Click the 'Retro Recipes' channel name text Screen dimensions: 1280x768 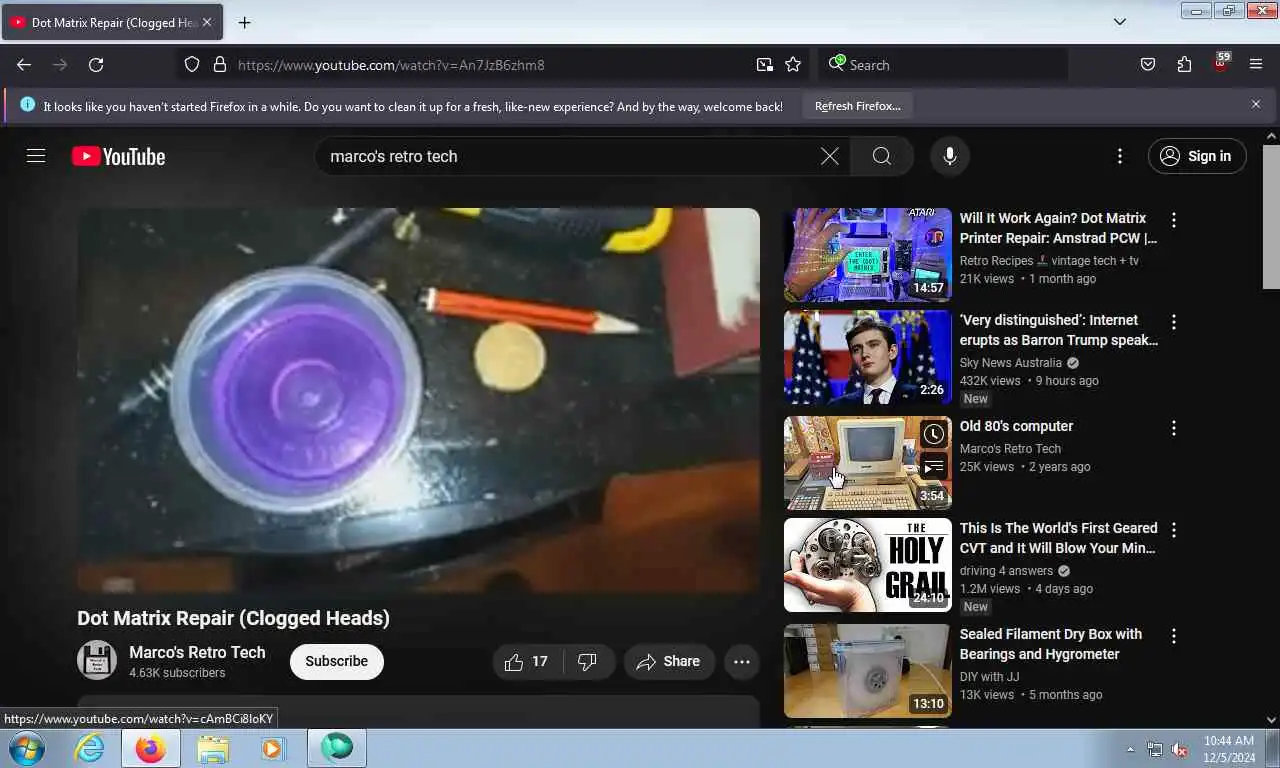(x=1049, y=261)
